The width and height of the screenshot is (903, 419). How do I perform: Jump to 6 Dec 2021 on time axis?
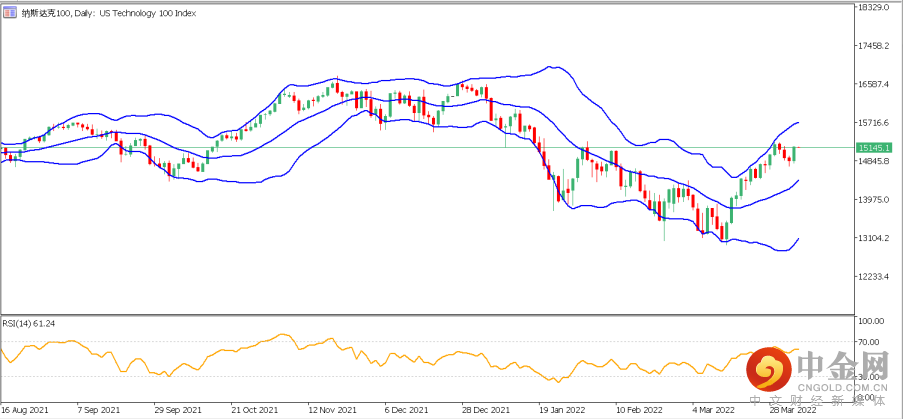click(x=407, y=411)
